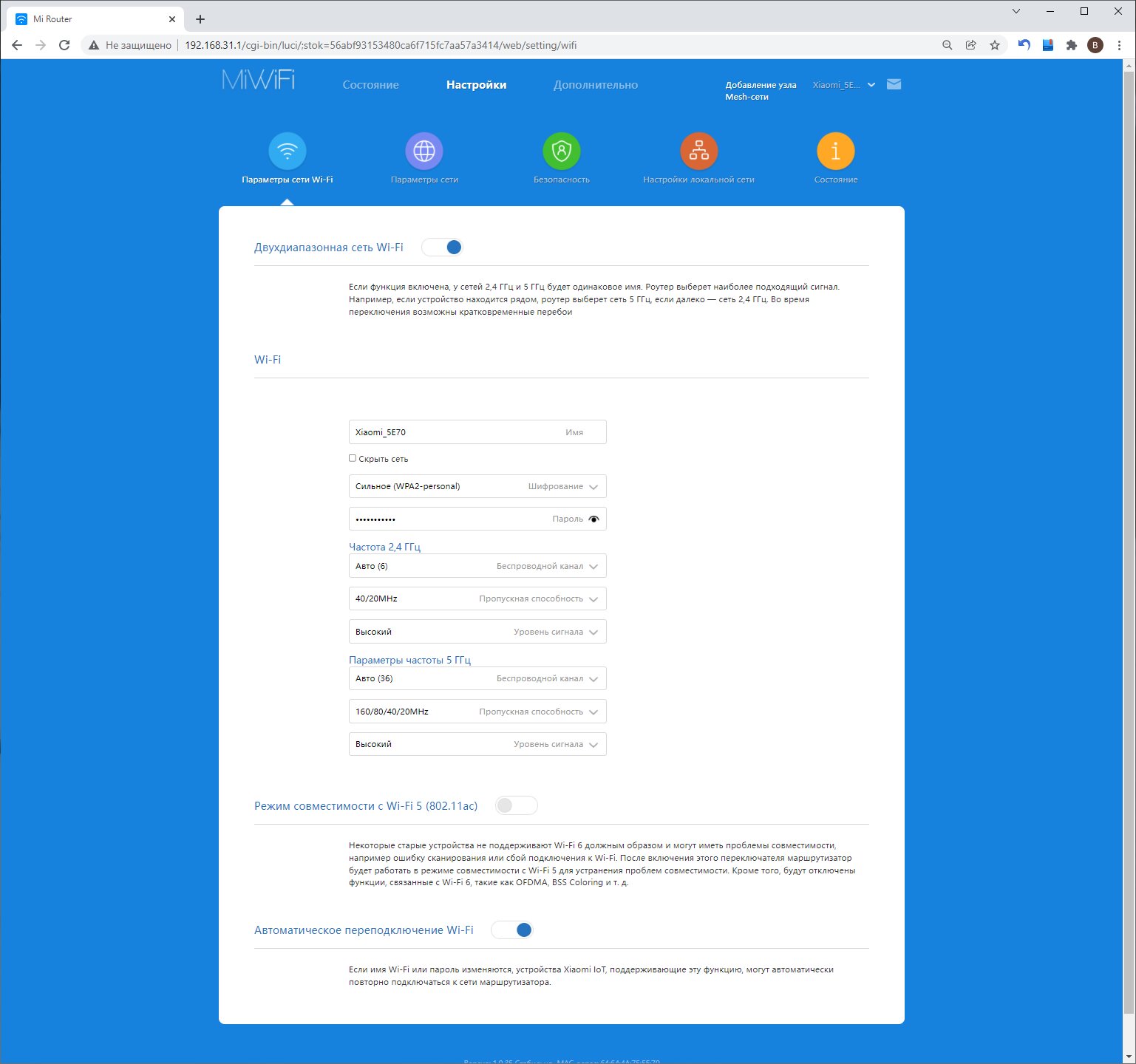Open the 5 GHz signal level dropdown
Screen dimensions: 1136x1064
(477, 744)
